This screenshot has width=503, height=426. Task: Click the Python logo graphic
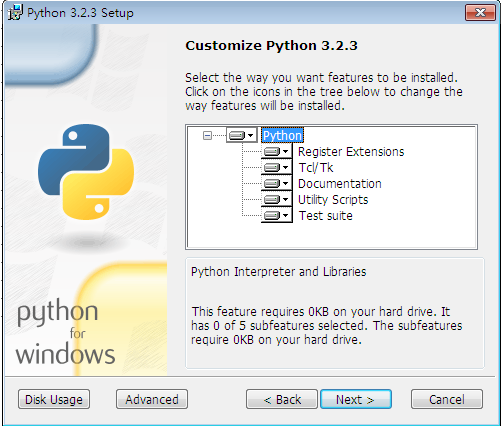(x=86, y=172)
